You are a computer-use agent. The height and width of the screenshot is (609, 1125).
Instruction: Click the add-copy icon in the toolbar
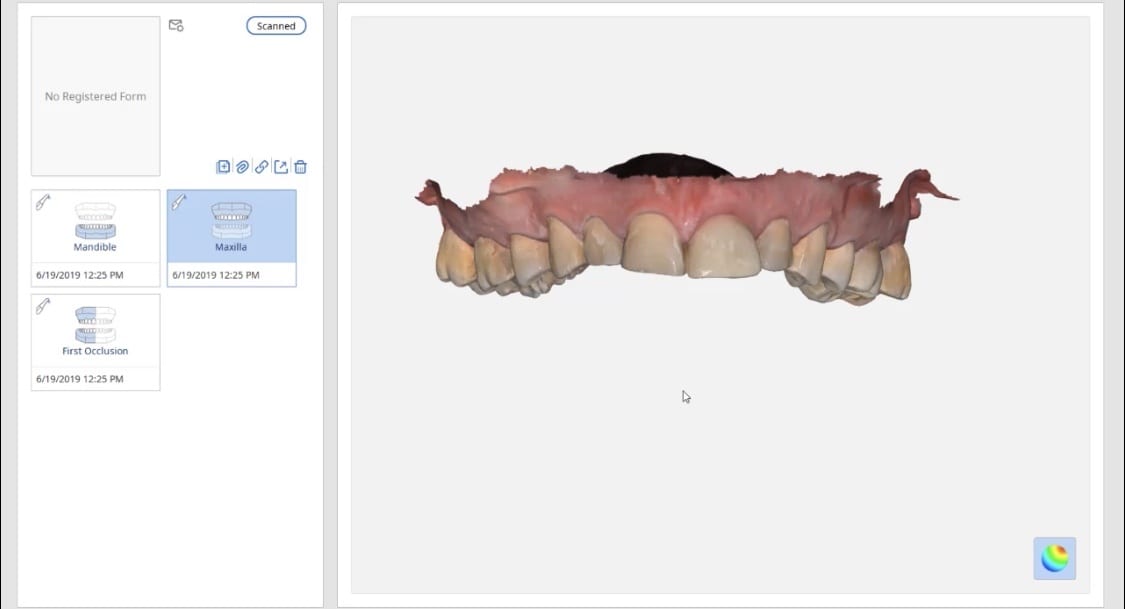point(223,167)
